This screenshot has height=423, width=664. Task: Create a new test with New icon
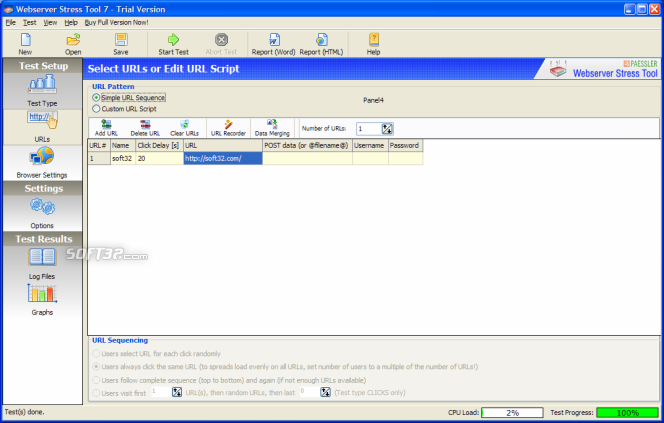tap(25, 44)
